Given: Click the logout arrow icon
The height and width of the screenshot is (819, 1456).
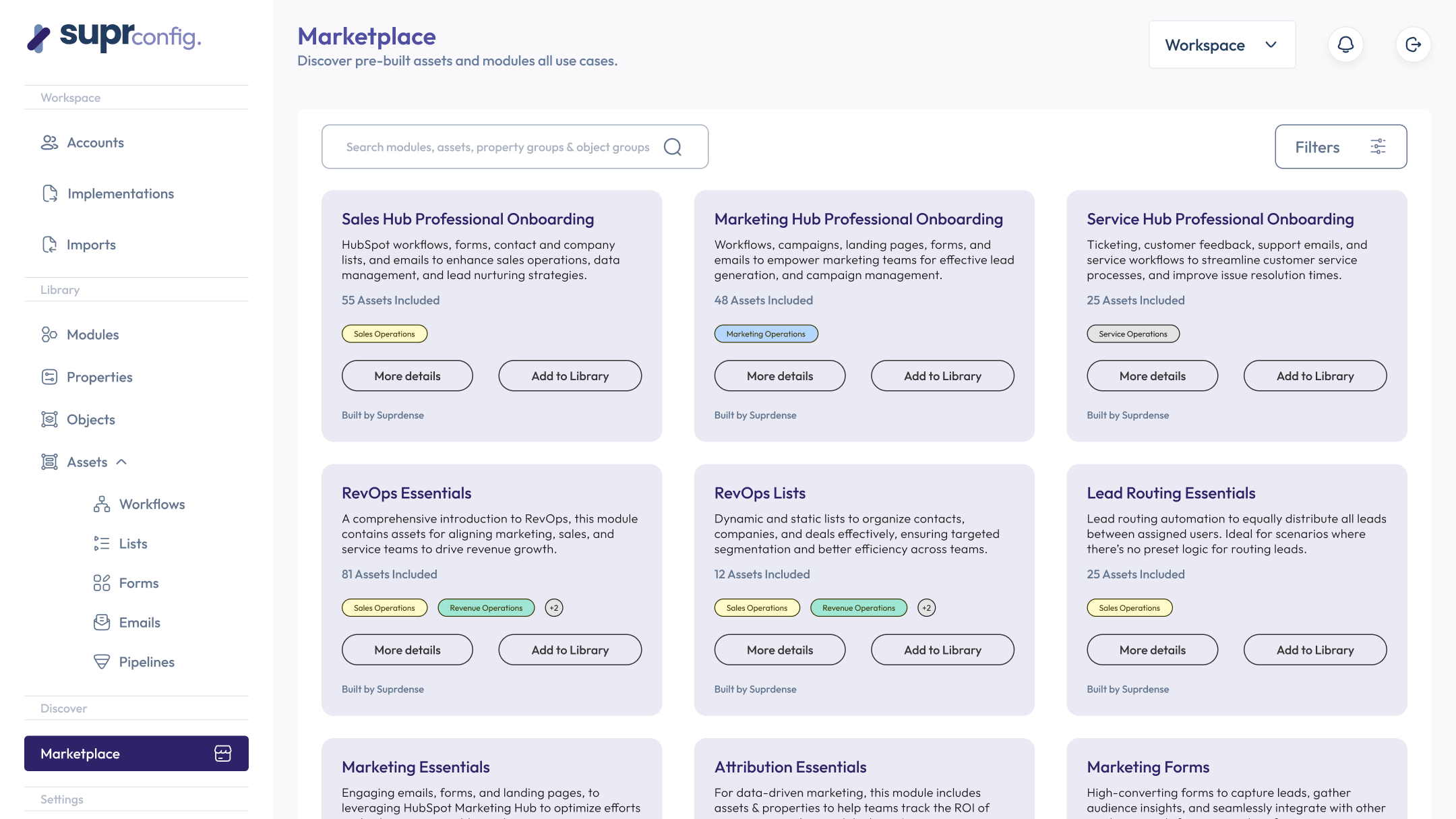Looking at the screenshot, I should (x=1413, y=44).
